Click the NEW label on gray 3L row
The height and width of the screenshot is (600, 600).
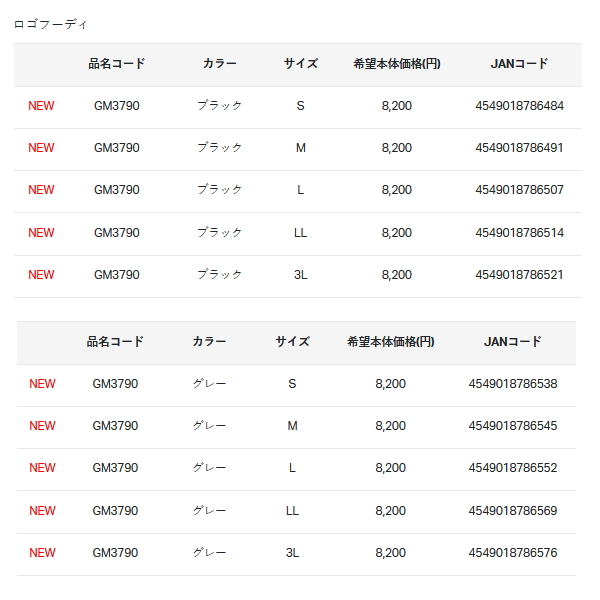point(42,553)
